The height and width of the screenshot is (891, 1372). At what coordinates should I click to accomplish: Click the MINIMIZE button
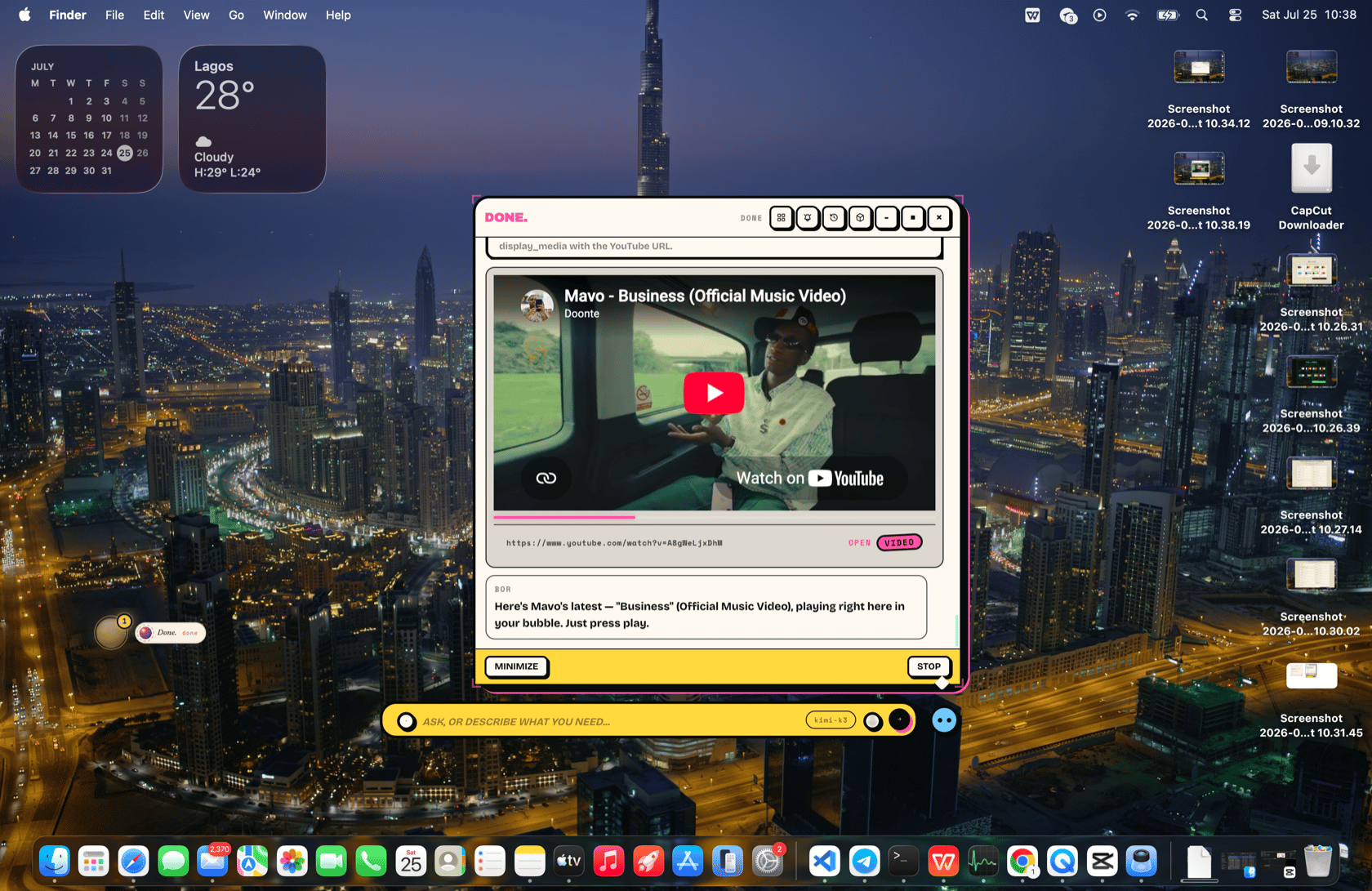point(516,666)
